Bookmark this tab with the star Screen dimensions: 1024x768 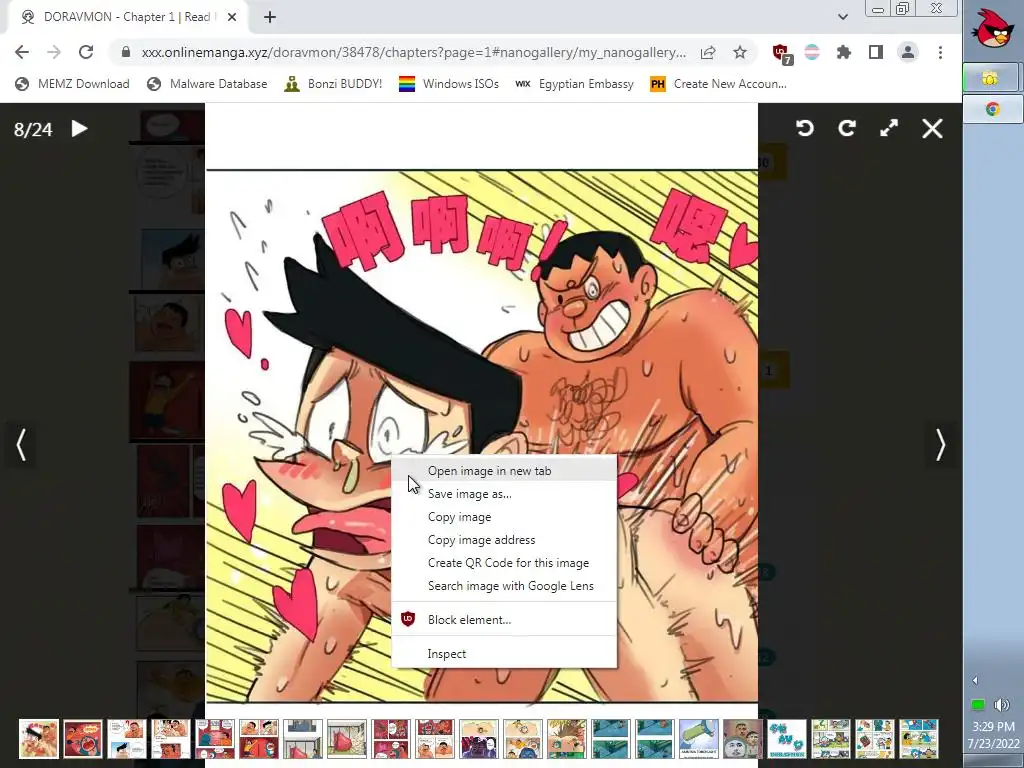coord(739,52)
